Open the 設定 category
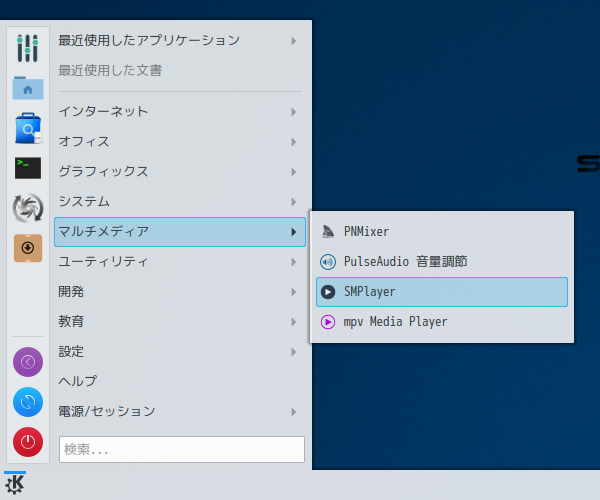The width and height of the screenshot is (600, 500). 180,352
